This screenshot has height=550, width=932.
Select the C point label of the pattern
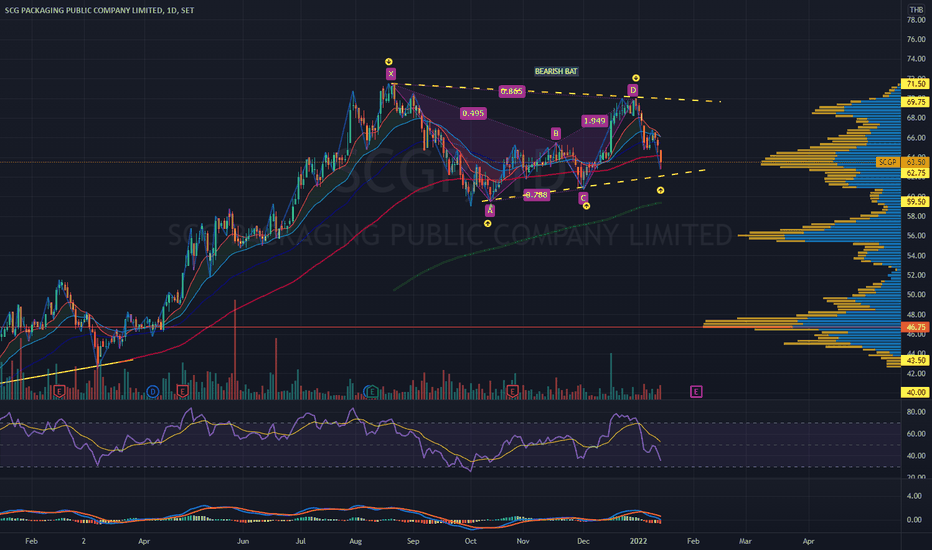tap(583, 198)
